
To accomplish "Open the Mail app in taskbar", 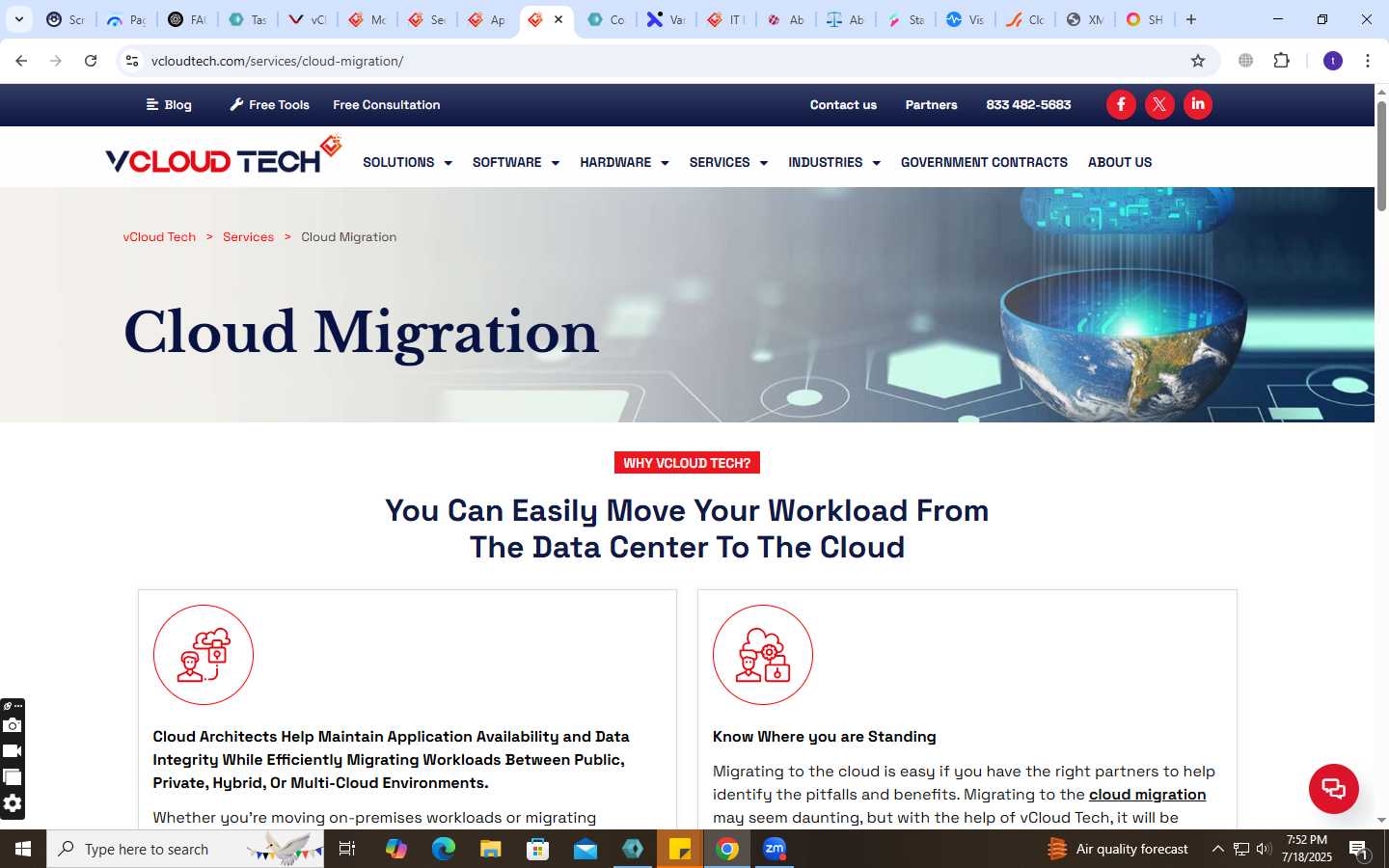I will pyautogui.click(x=586, y=849).
